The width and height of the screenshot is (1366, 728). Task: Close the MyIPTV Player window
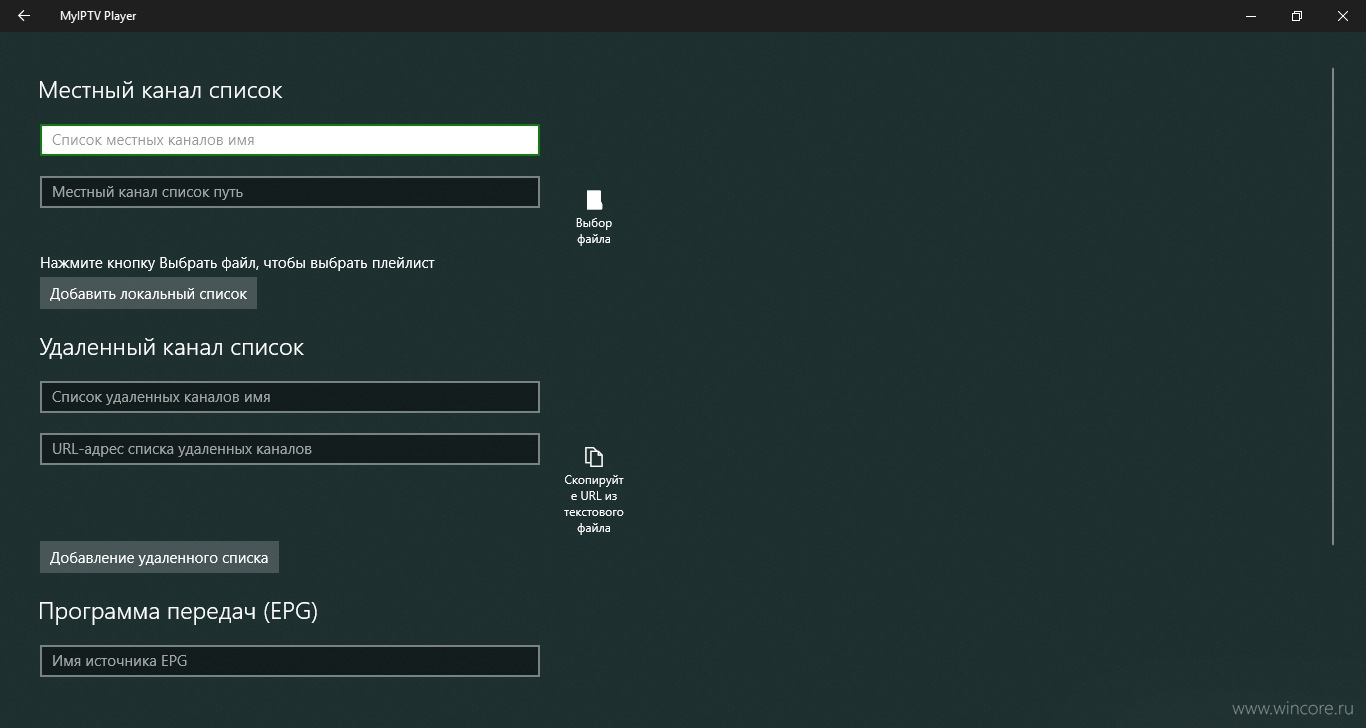tap(1343, 16)
